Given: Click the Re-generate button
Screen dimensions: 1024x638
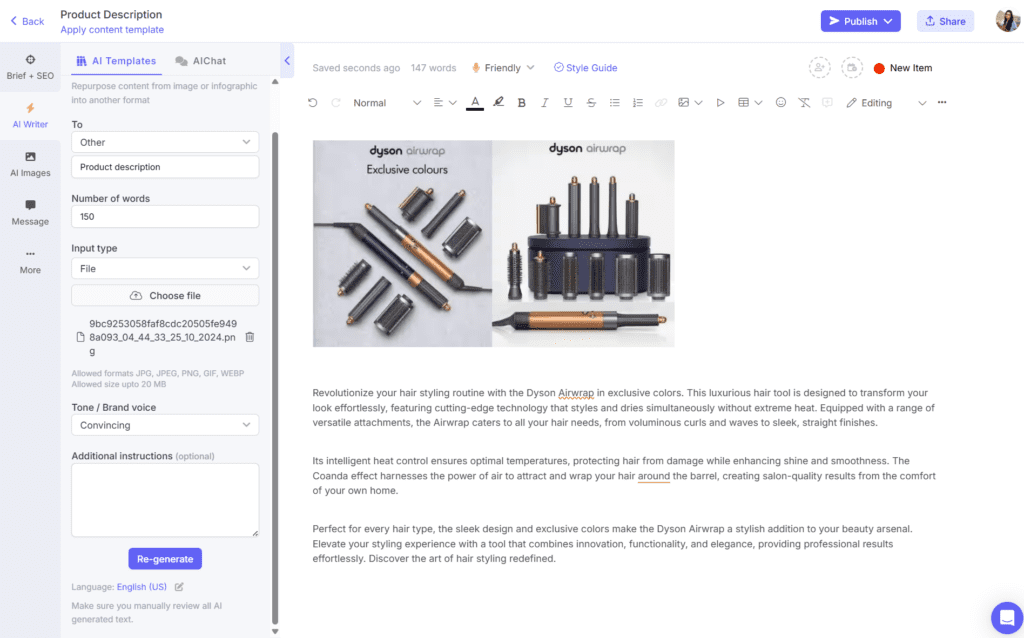Looking at the screenshot, I should [164, 559].
